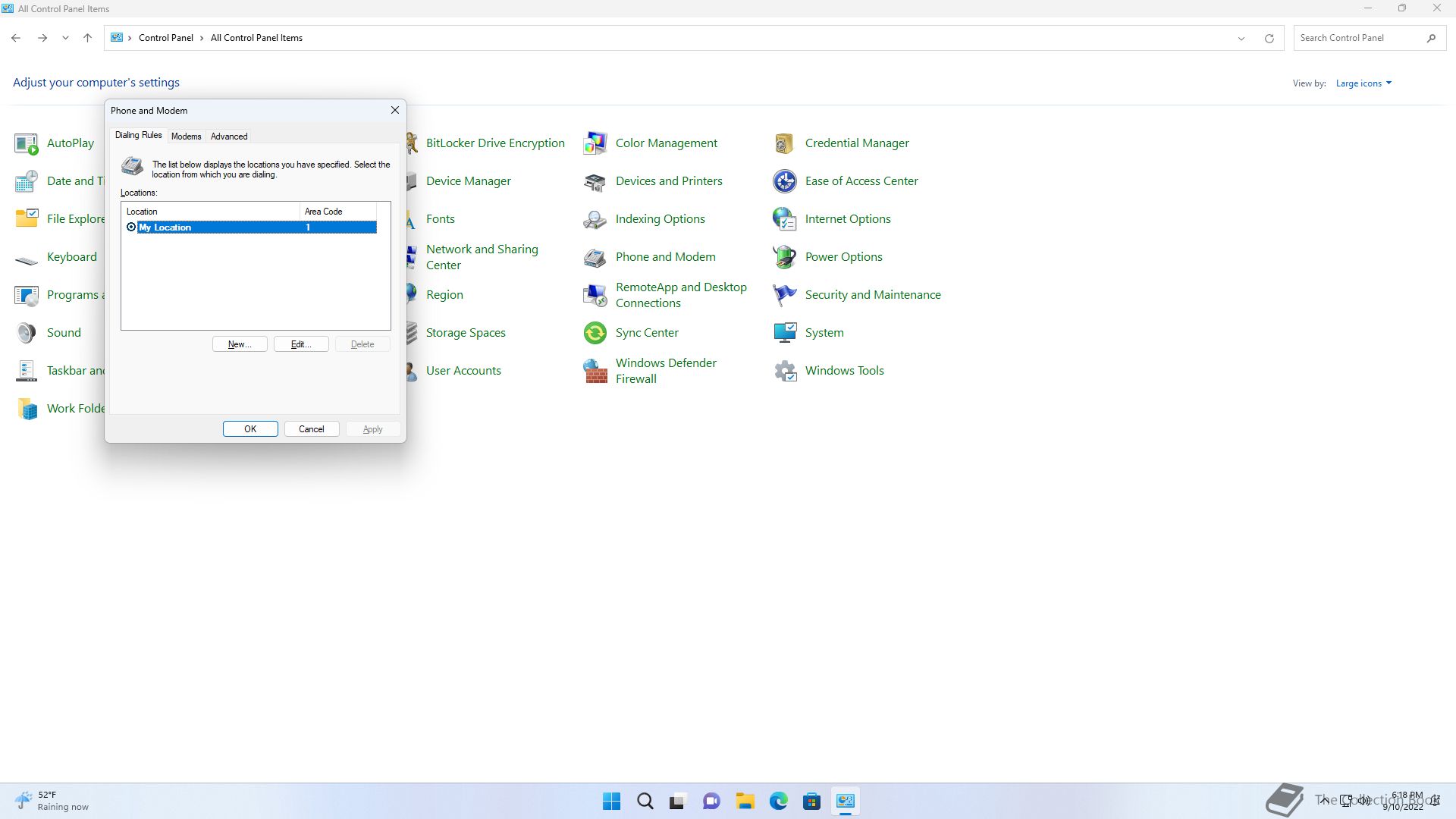The height and width of the screenshot is (819, 1456).
Task: Open File Explorer Options folder icon
Action: 27,219
